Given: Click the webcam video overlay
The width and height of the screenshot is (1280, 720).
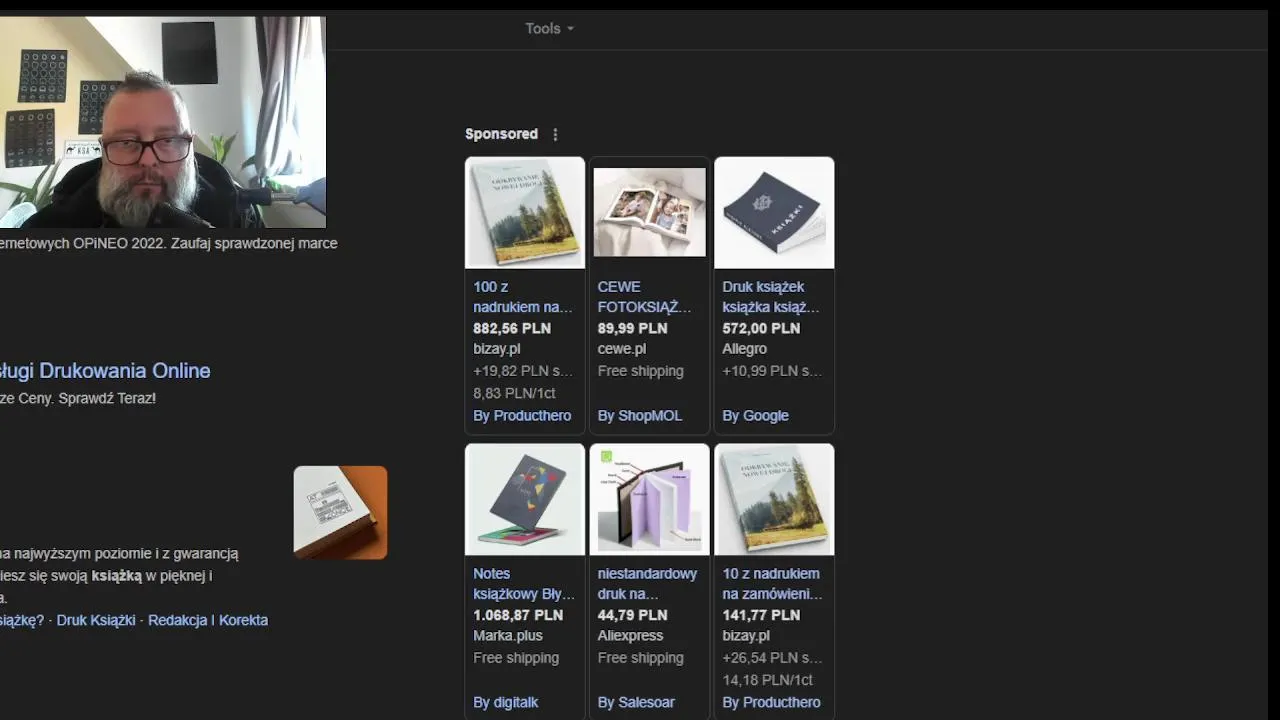Looking at the screenshot, I should (162, 122).
